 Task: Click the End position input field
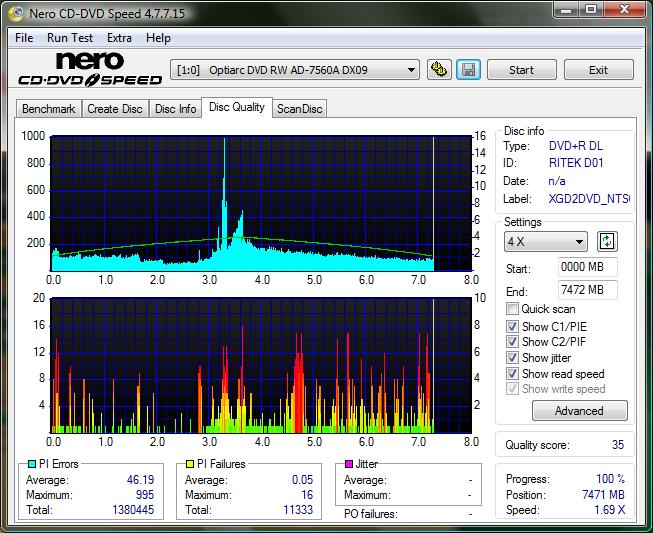click(x=588, y=290)
